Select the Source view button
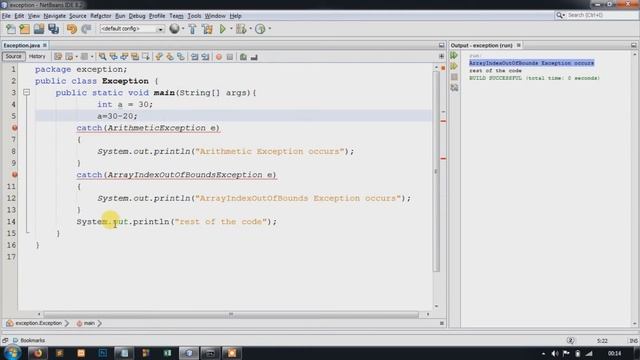This screenshot has height=360, width=640. pos(13,57)
